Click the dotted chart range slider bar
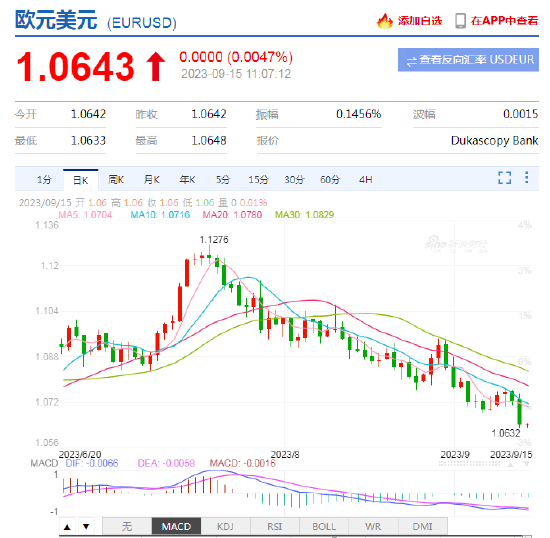Viewport: 550px width, 538px height. [x=469, y=464]
